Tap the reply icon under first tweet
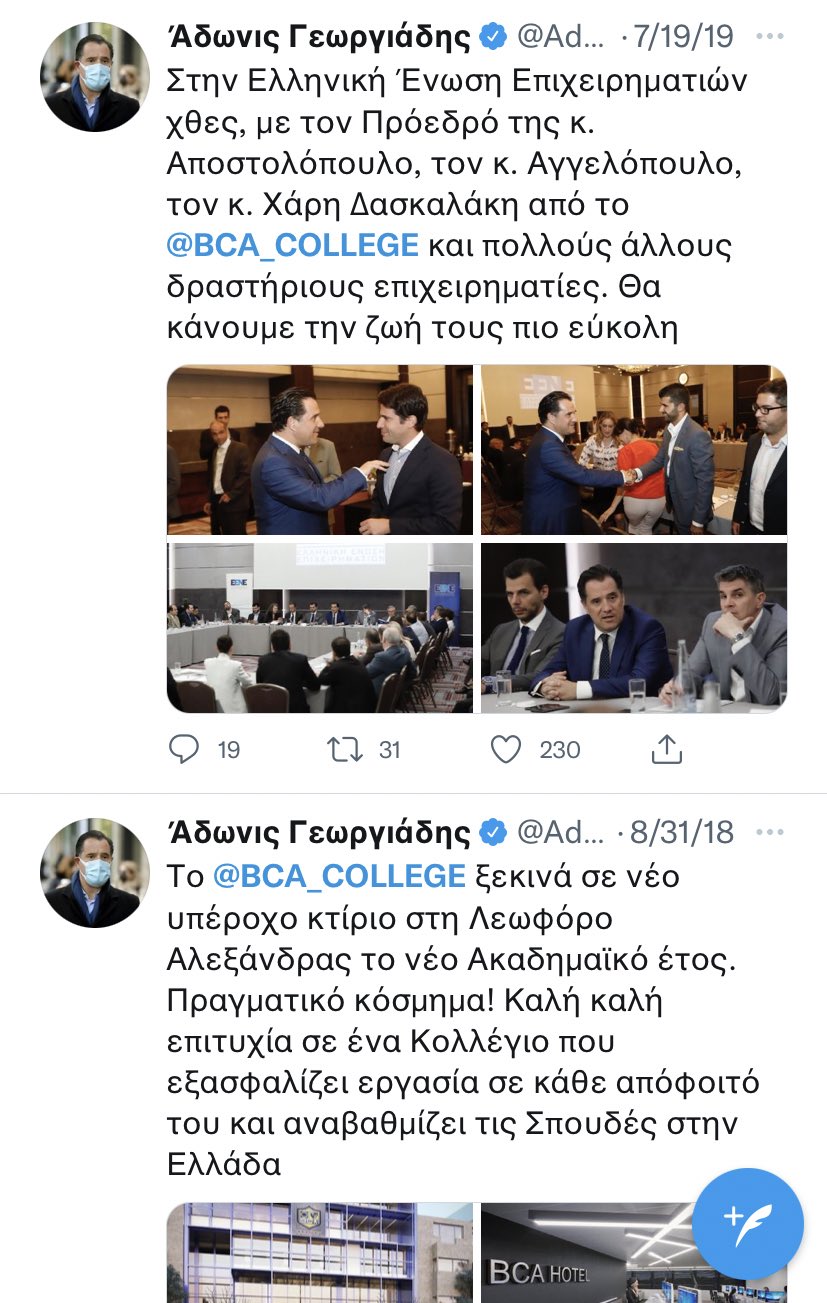827x1303 pixels. (x=185, y=749)
